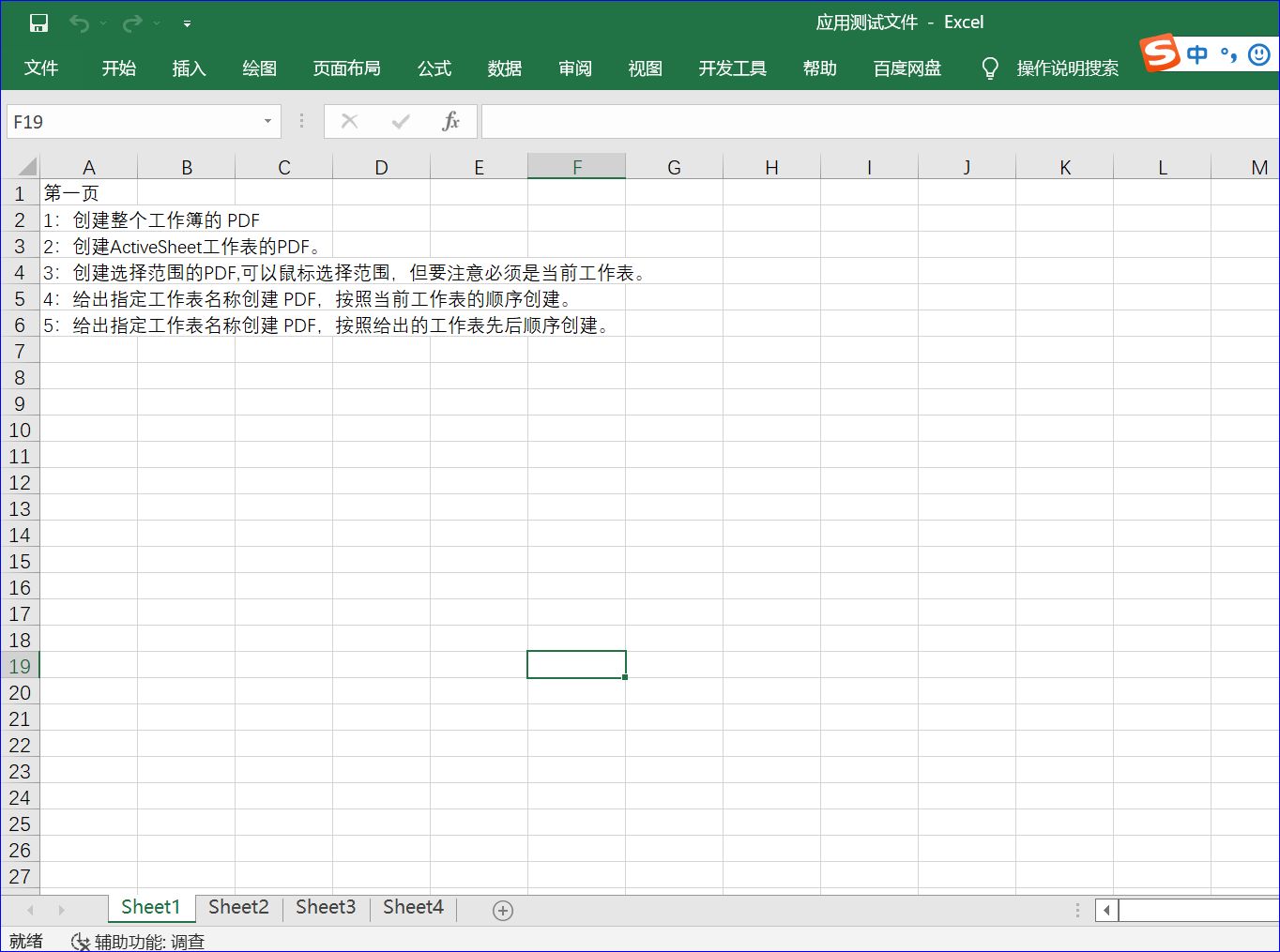This screenshot has width=1280, height=952.
Task: Select row 7 header
Action: tap(20, 352)
